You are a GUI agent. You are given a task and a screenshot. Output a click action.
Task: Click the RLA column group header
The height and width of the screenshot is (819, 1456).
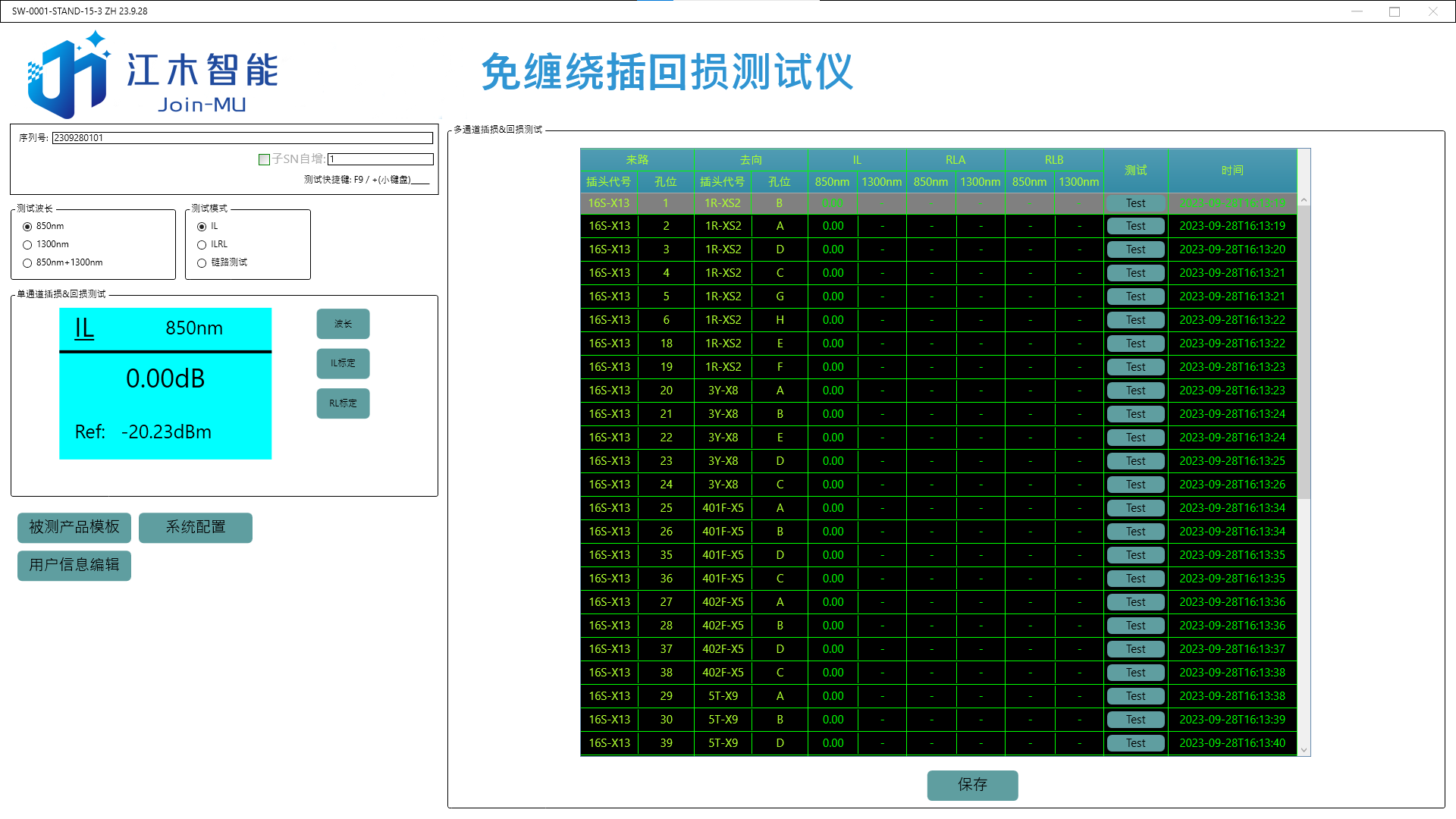coord(955,160)
